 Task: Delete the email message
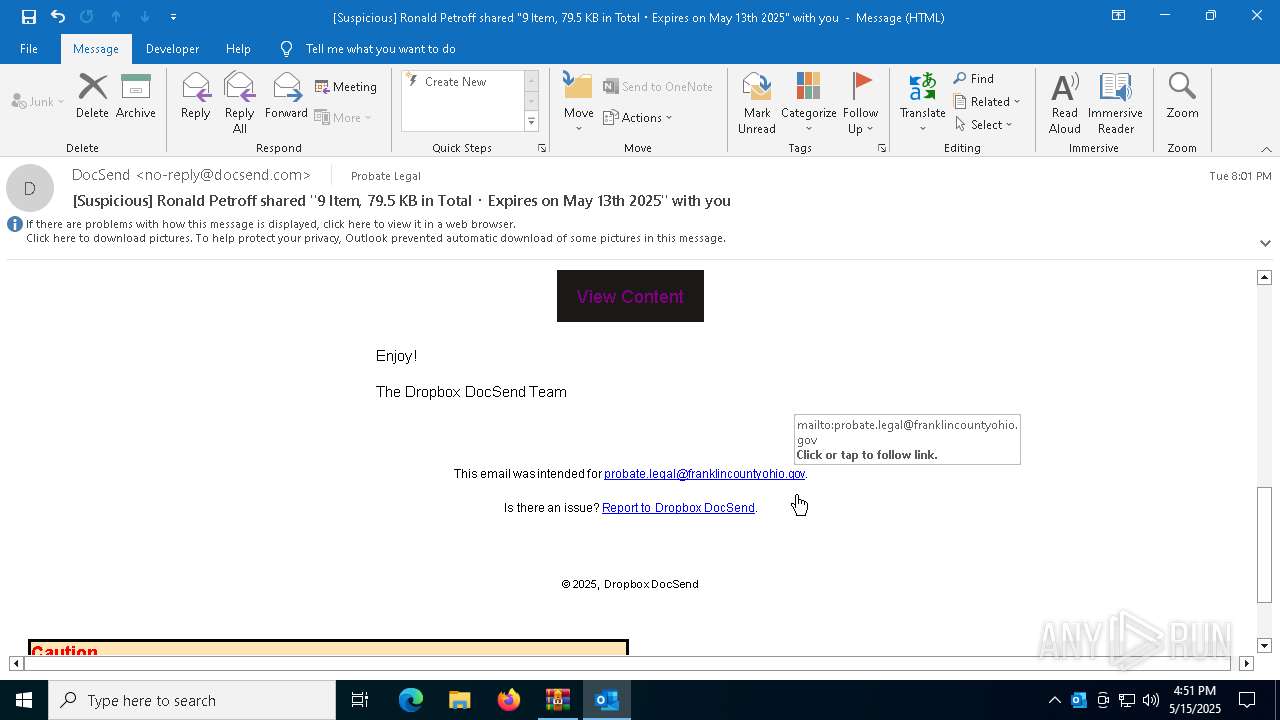click(92, 97)
